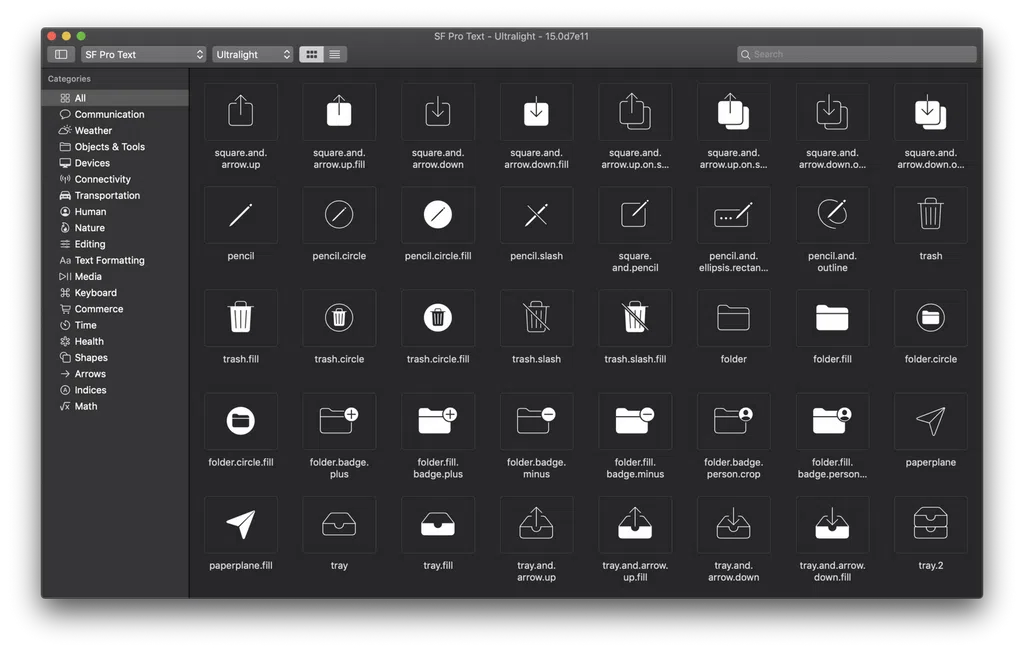Viewport: 1024px width, 653px height.
Task: Select the Devices category
Action: [115, 163]
